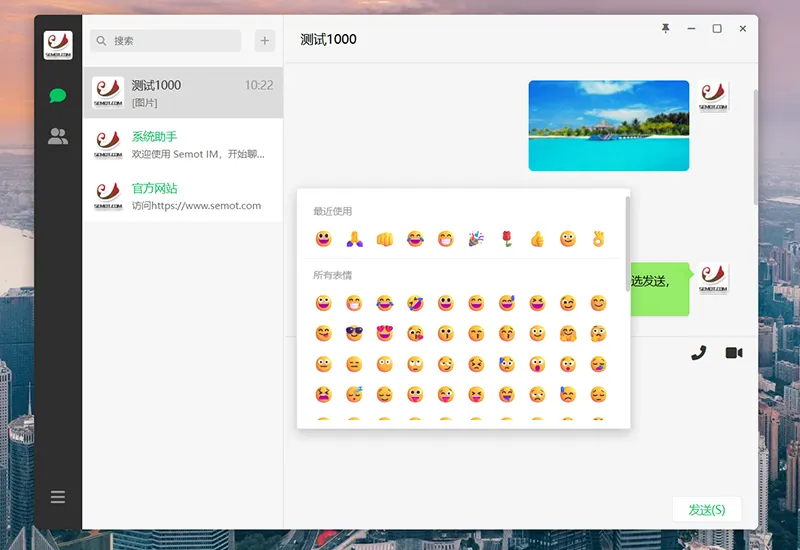The width and height of the screenshot is (800, 550).
Task: Open the contacts list icon
Action: (58, 137)
